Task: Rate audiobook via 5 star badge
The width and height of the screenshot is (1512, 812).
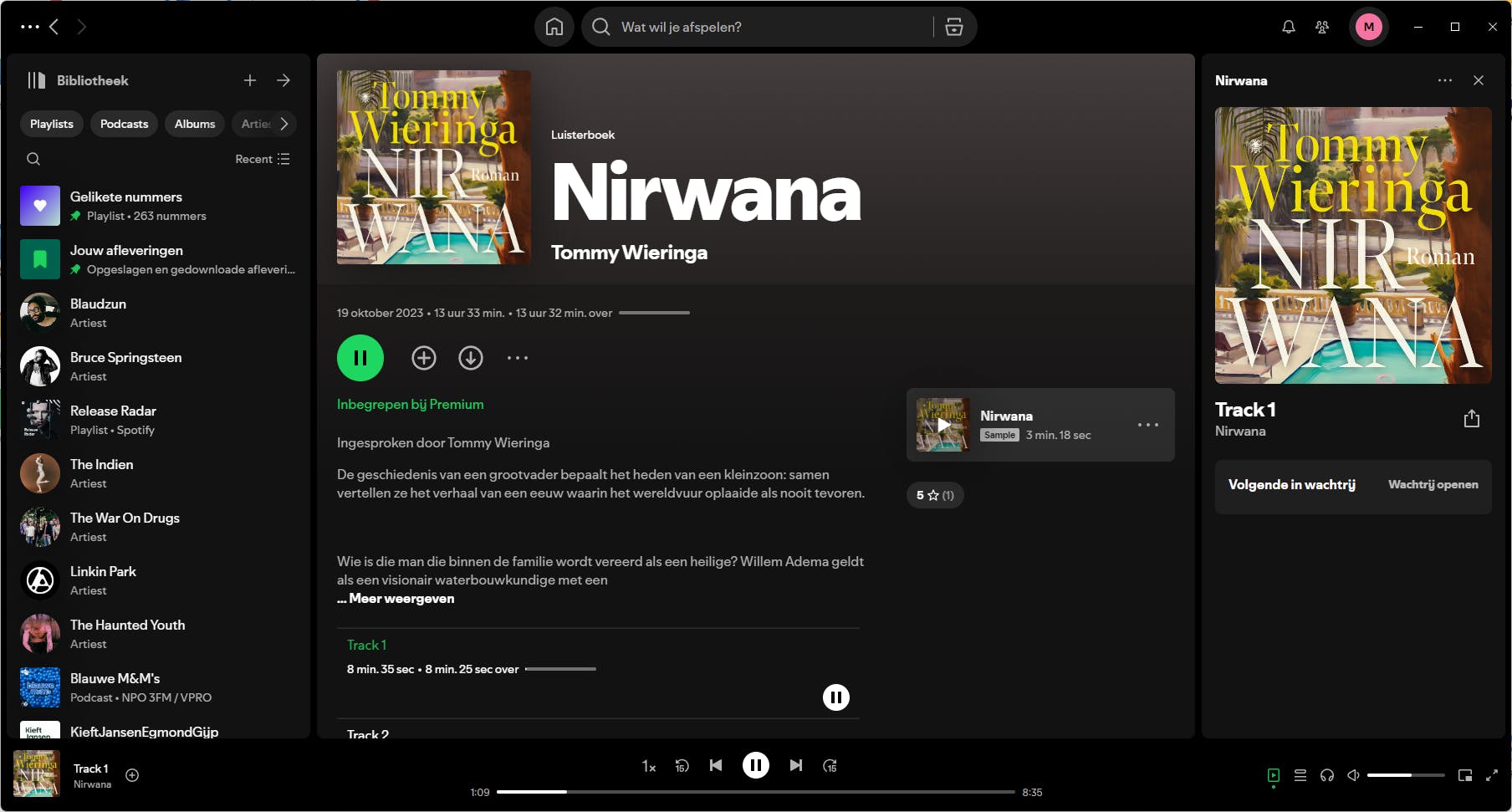Action: tap(935, 495)
